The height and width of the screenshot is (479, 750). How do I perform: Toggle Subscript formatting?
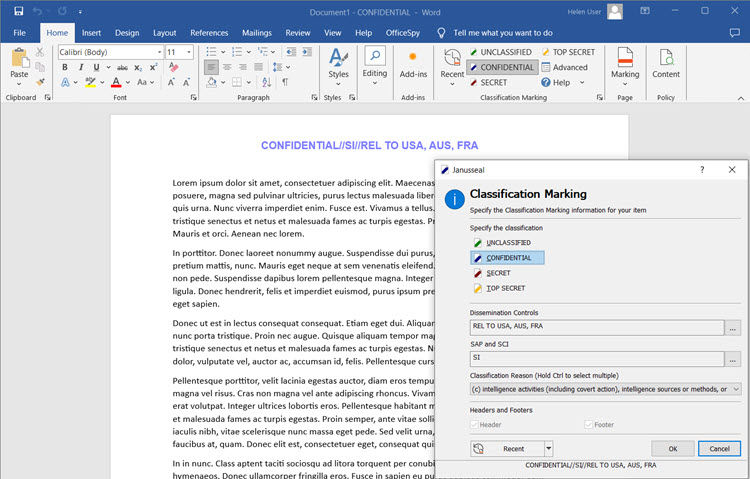click(138, 67)
